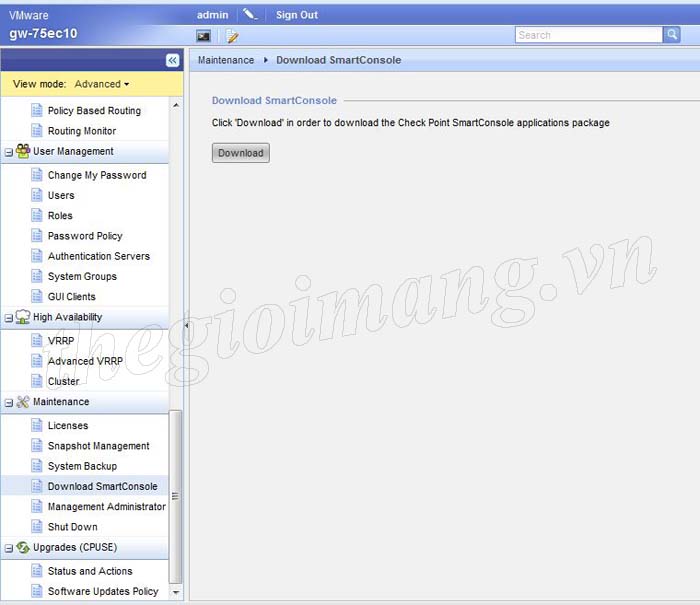Viewport: 700px width, 605px height.
Task: Click the notepad with pencil toolbar icon
Action: coord(232,36)
